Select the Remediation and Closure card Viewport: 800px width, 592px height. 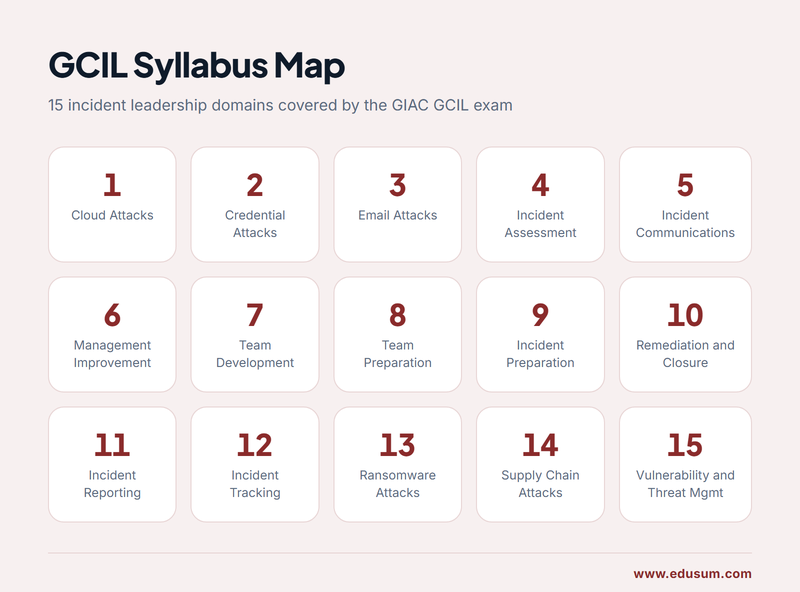point(685,335)
